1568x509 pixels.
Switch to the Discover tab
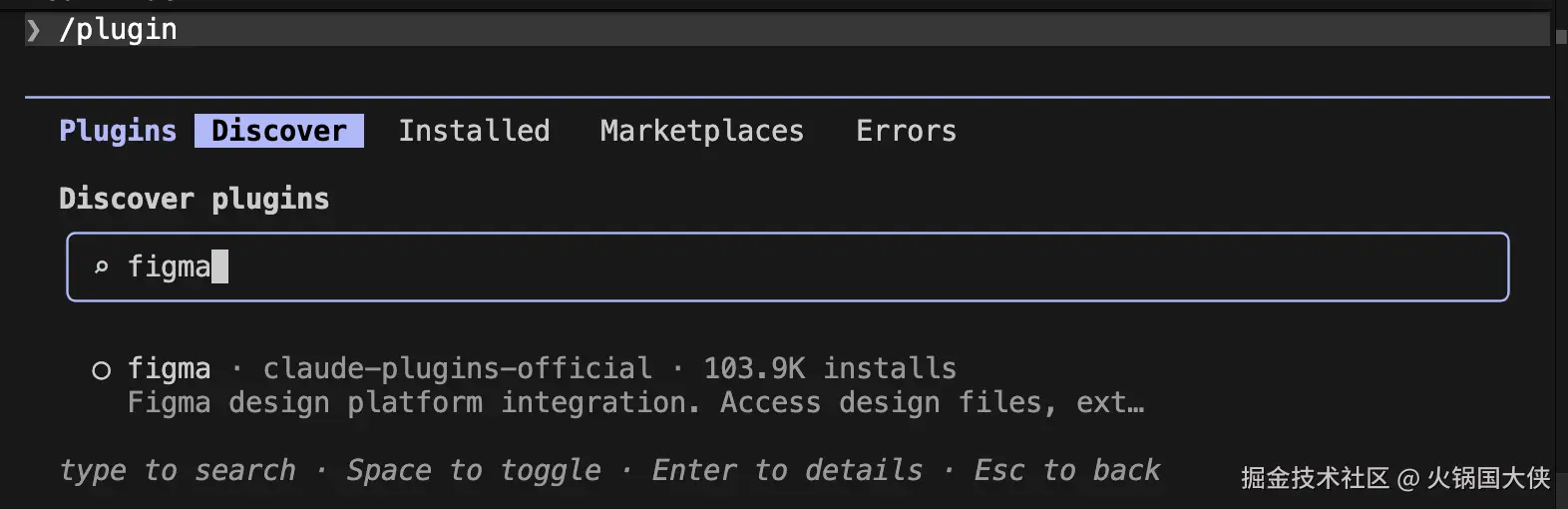(279, 131)
